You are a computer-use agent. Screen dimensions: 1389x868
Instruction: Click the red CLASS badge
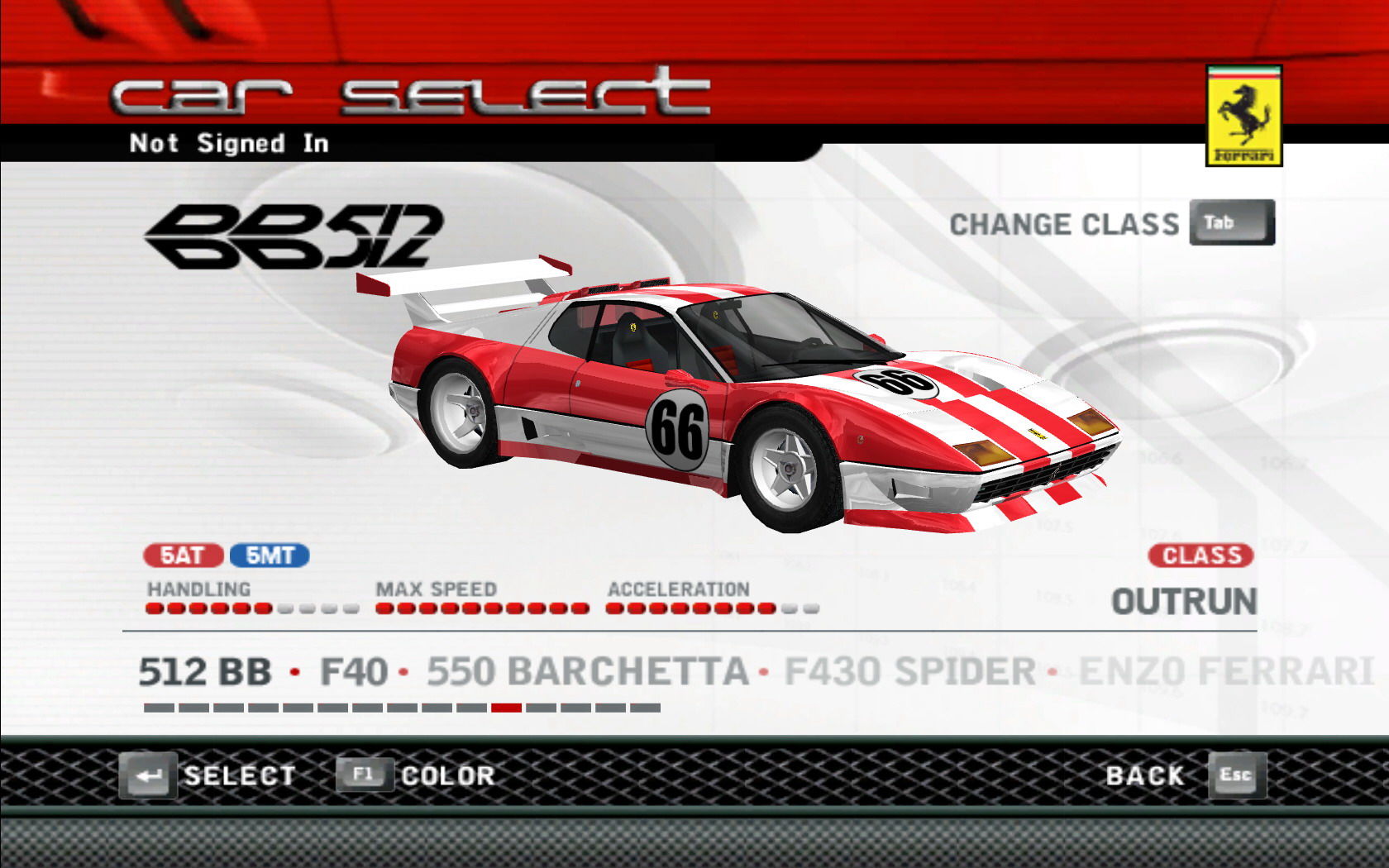point(1200,556)
